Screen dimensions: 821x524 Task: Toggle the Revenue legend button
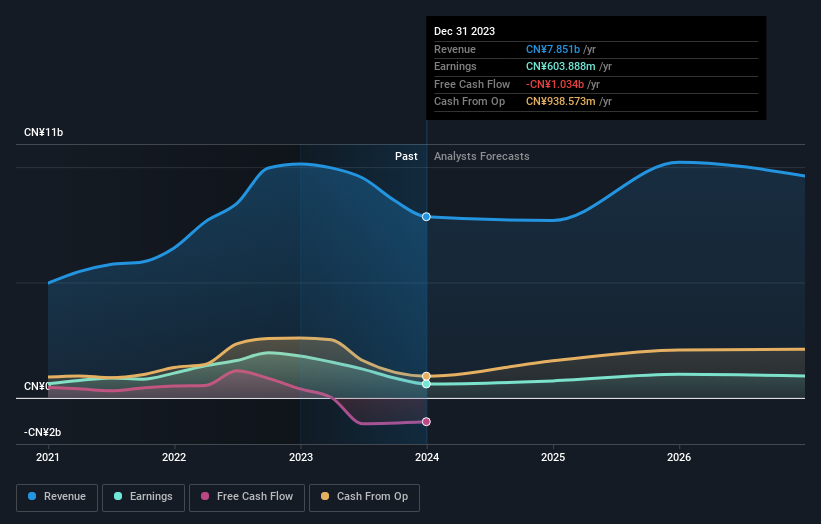57,497
